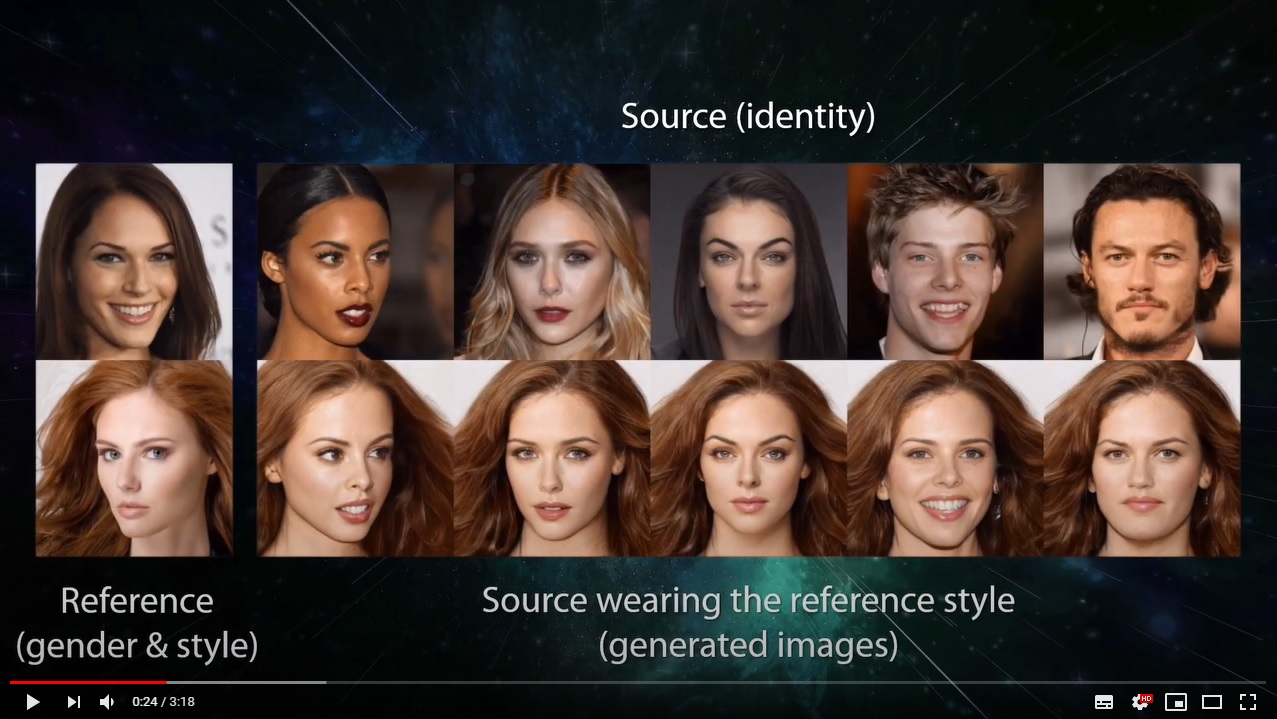Click the 'Reference (gender & style)' caption
Screen dimensions: 1277x719
pos(137,623)
